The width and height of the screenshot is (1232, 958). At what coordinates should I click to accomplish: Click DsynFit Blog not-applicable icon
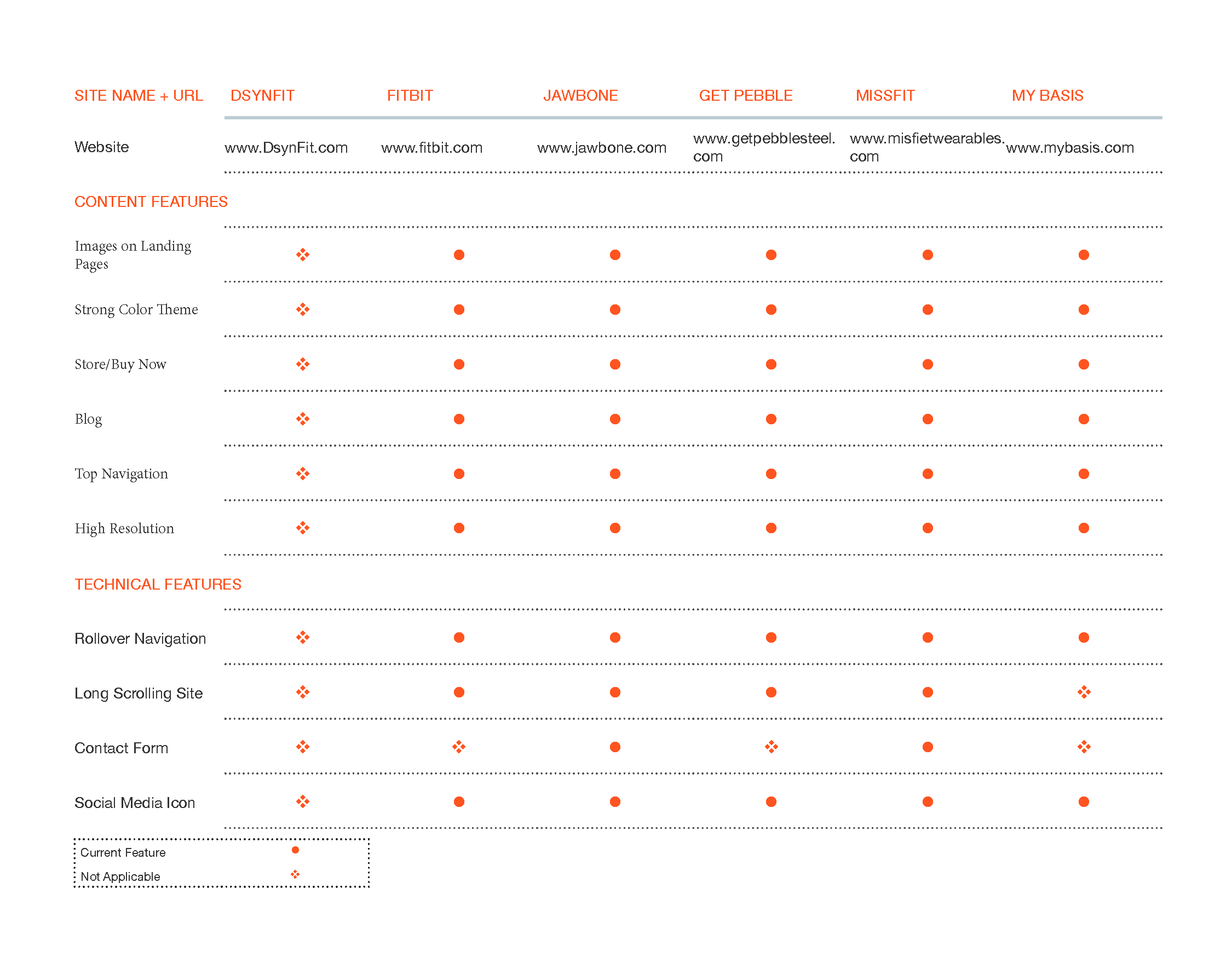[x=302, y=419]
